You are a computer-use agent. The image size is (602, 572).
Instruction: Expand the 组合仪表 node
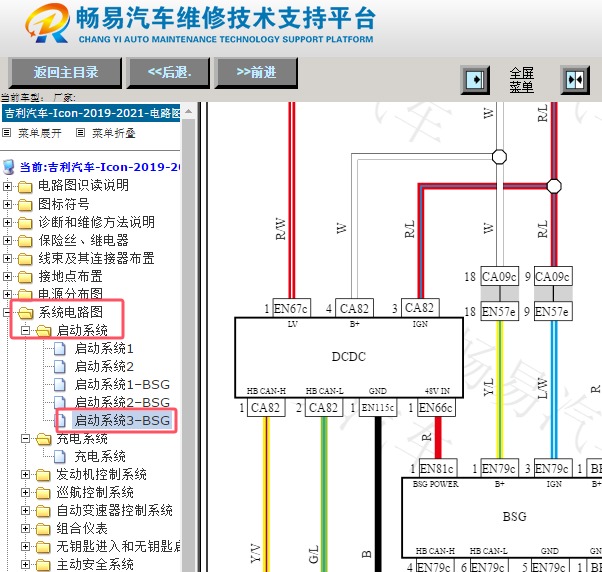tap(25, 529)
